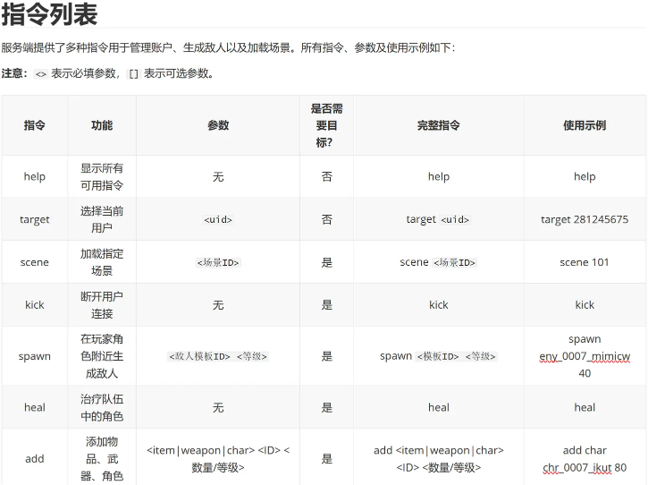Click the 是否需要目标? column header
Viewport: 648px width, 485px height.
[326, 126]
